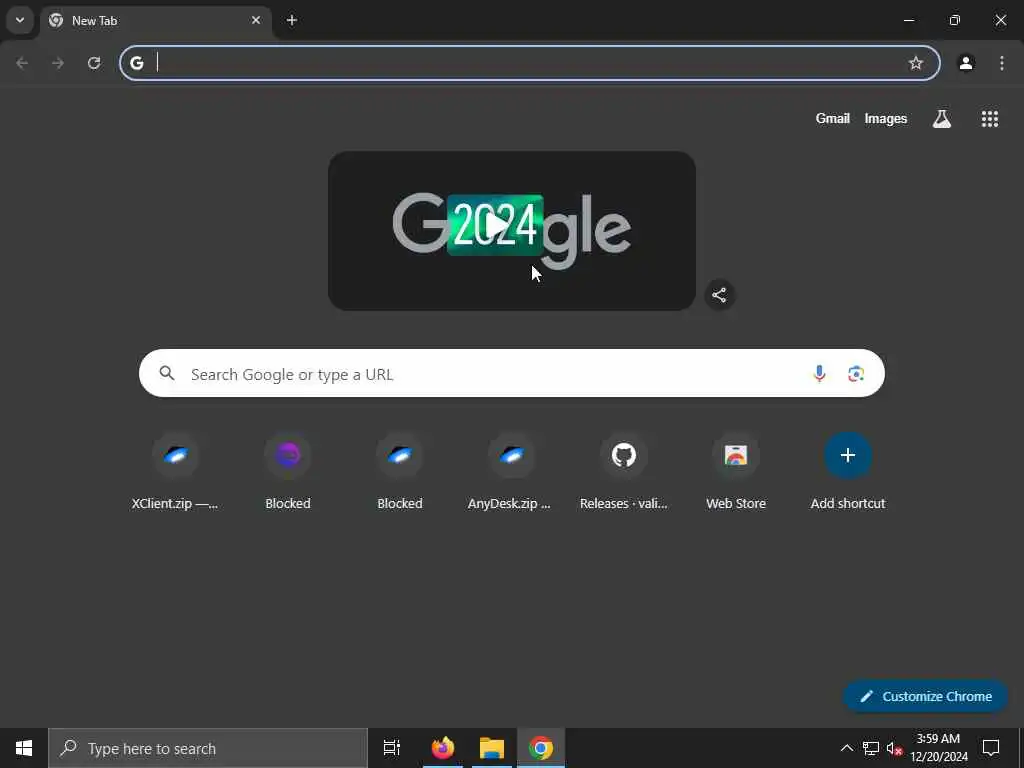Open the Web Store shortcut
Viewport: 1024px width, 768px height.
[736, 472]
